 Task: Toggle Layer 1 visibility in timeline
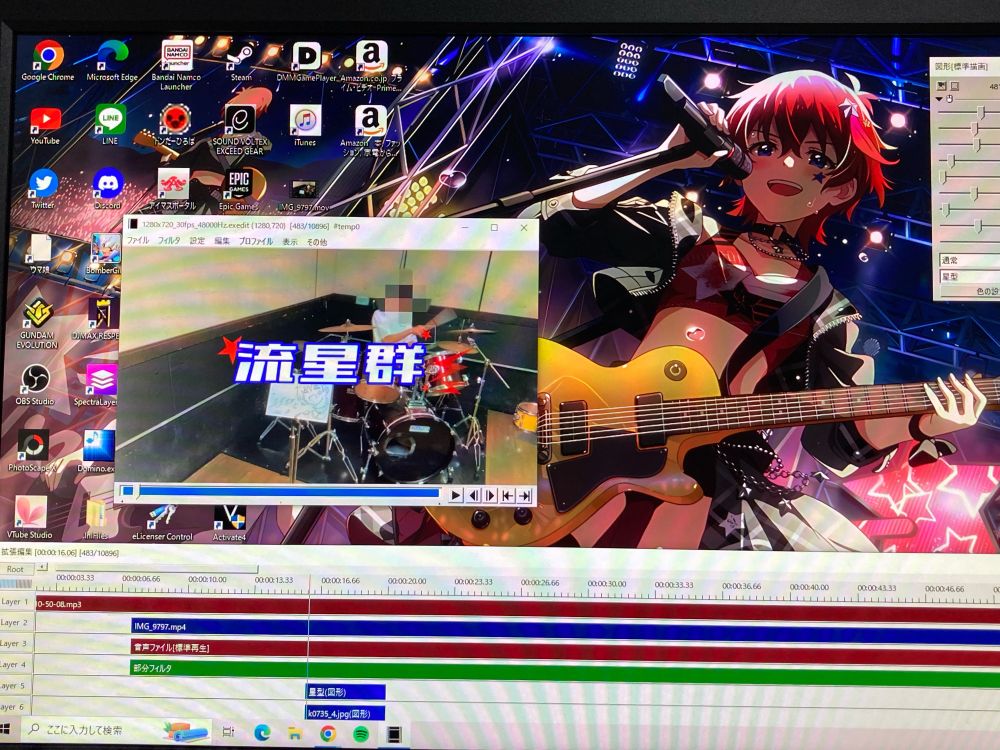point(15,601)
